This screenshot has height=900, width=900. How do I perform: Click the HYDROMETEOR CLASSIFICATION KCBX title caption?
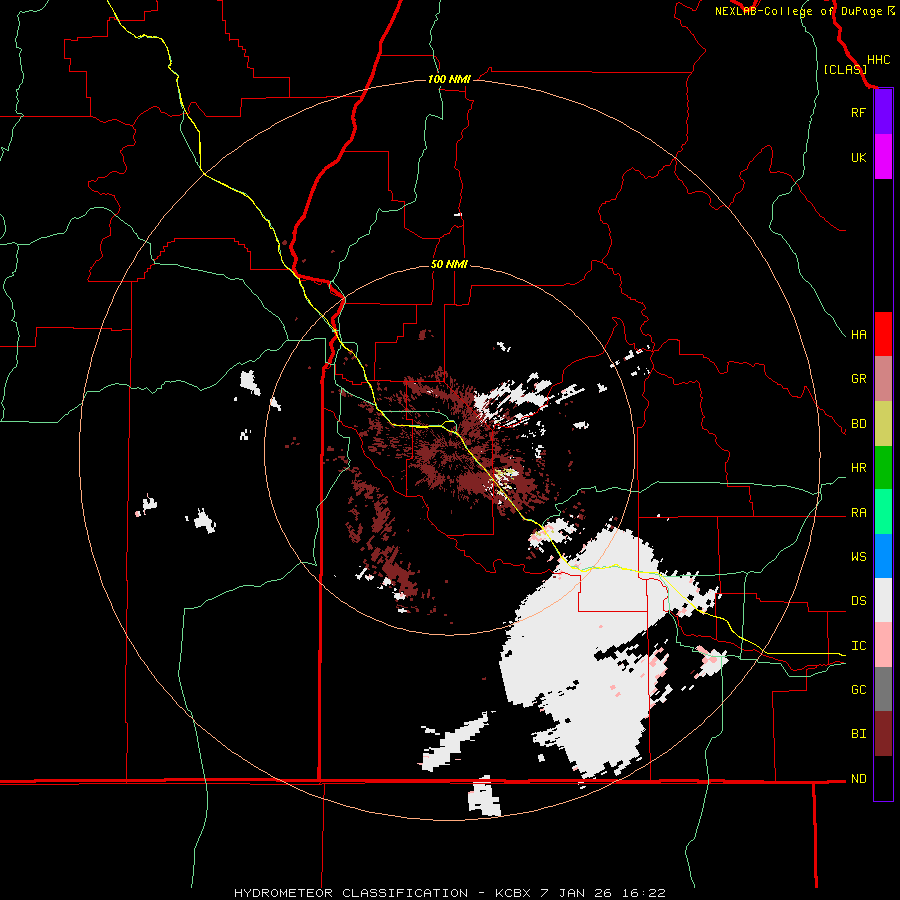449,893
